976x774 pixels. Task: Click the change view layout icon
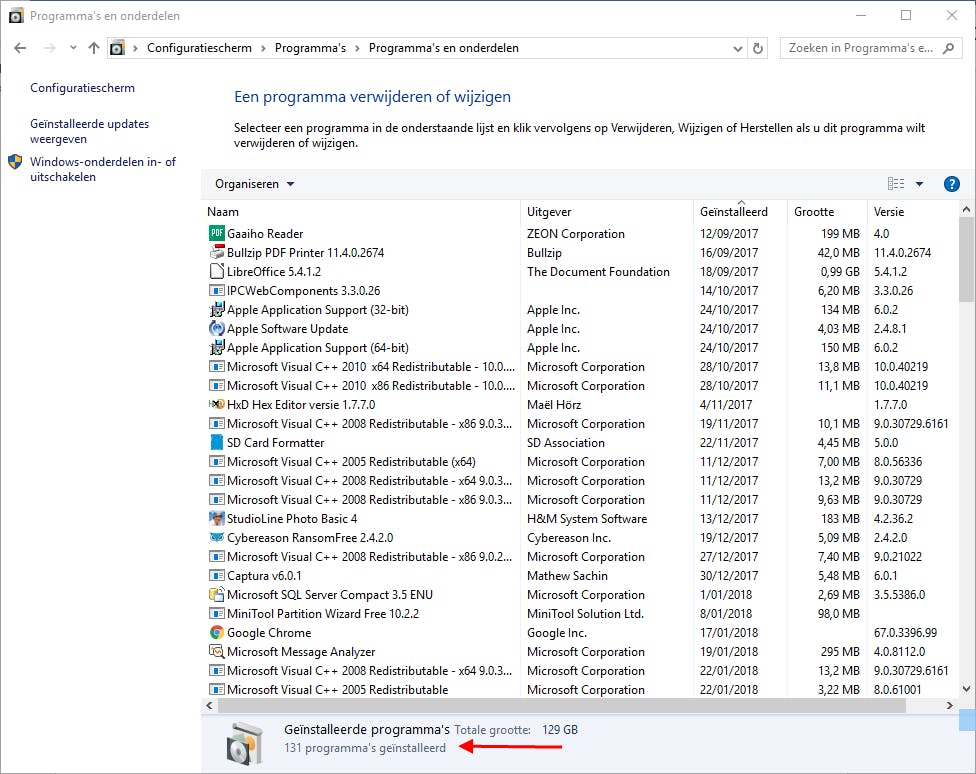coord(896,184)
